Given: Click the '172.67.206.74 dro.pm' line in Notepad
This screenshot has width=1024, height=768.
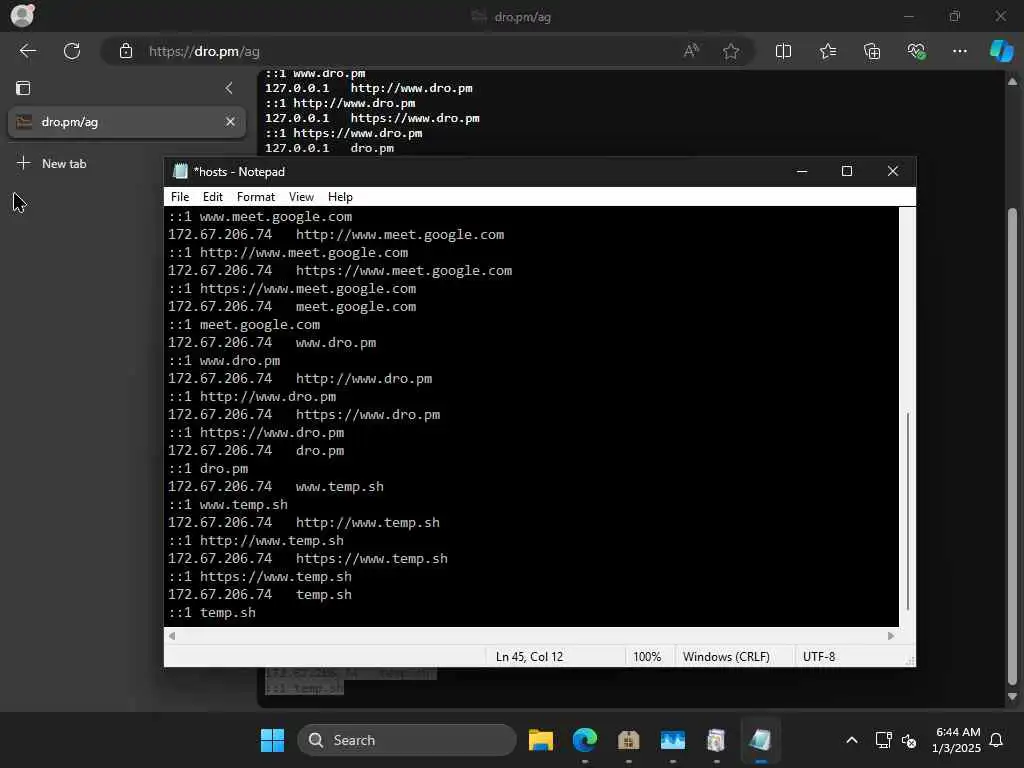Looking at the screenshot, I should (x=256, y=451).
